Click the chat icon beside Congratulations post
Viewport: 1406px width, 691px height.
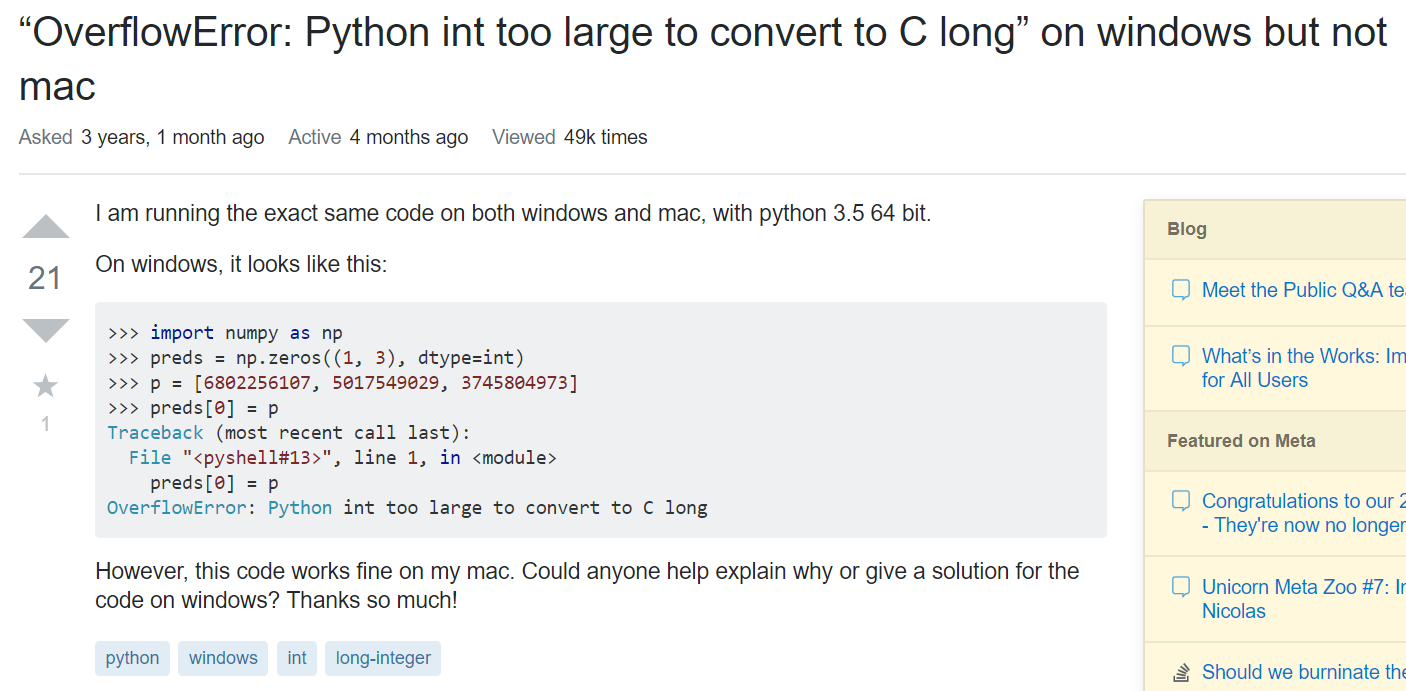coord(1180,501)
